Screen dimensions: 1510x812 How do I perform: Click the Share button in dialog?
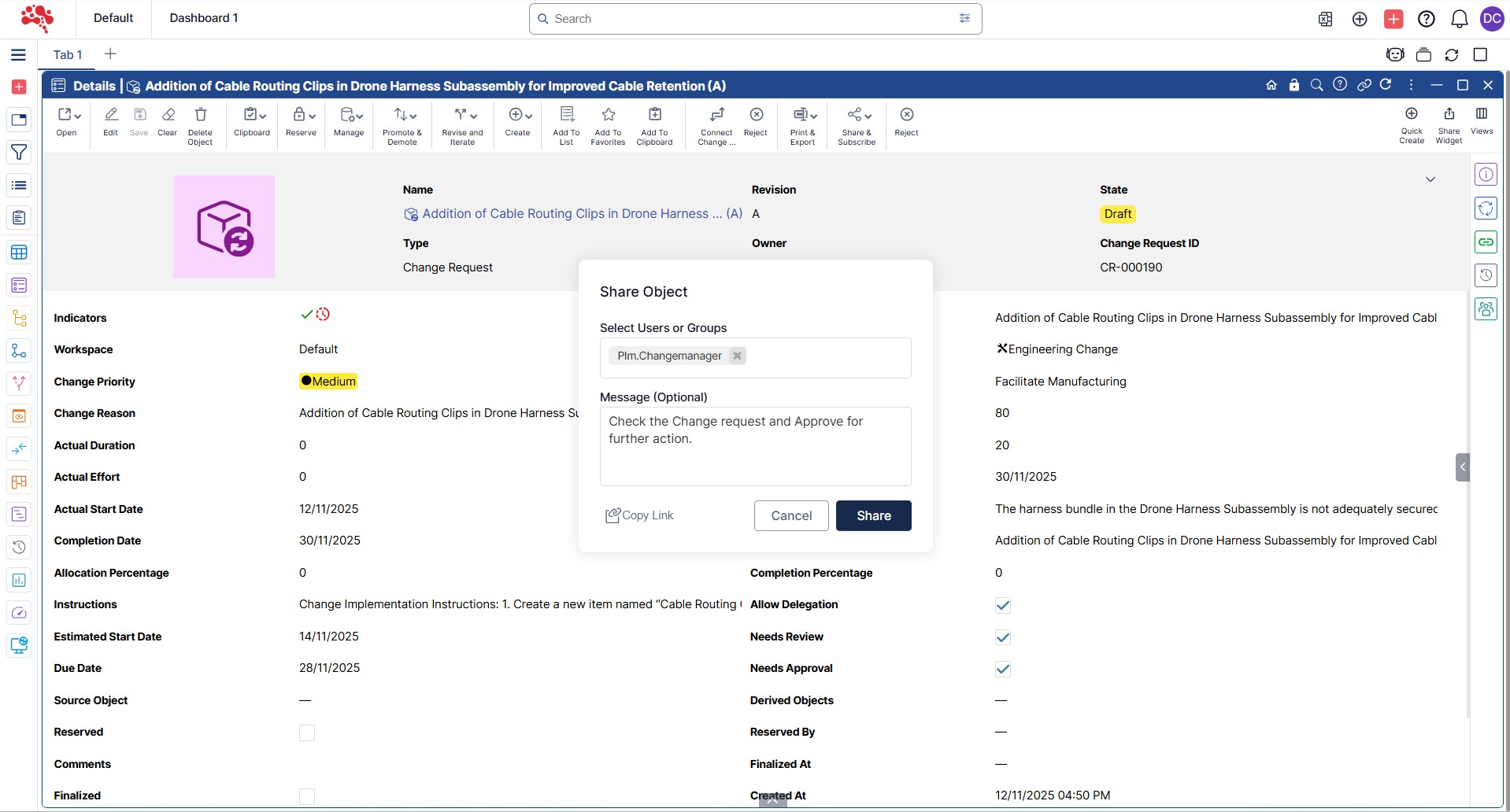[x=873, y=516]
